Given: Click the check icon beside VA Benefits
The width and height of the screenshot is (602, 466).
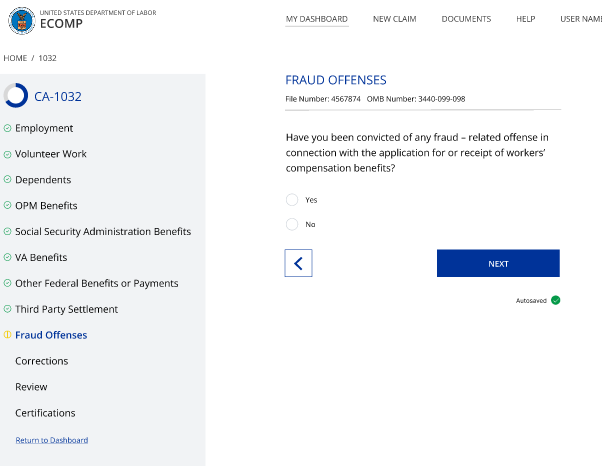Looking at the screenshot, I should coord(8,257).
